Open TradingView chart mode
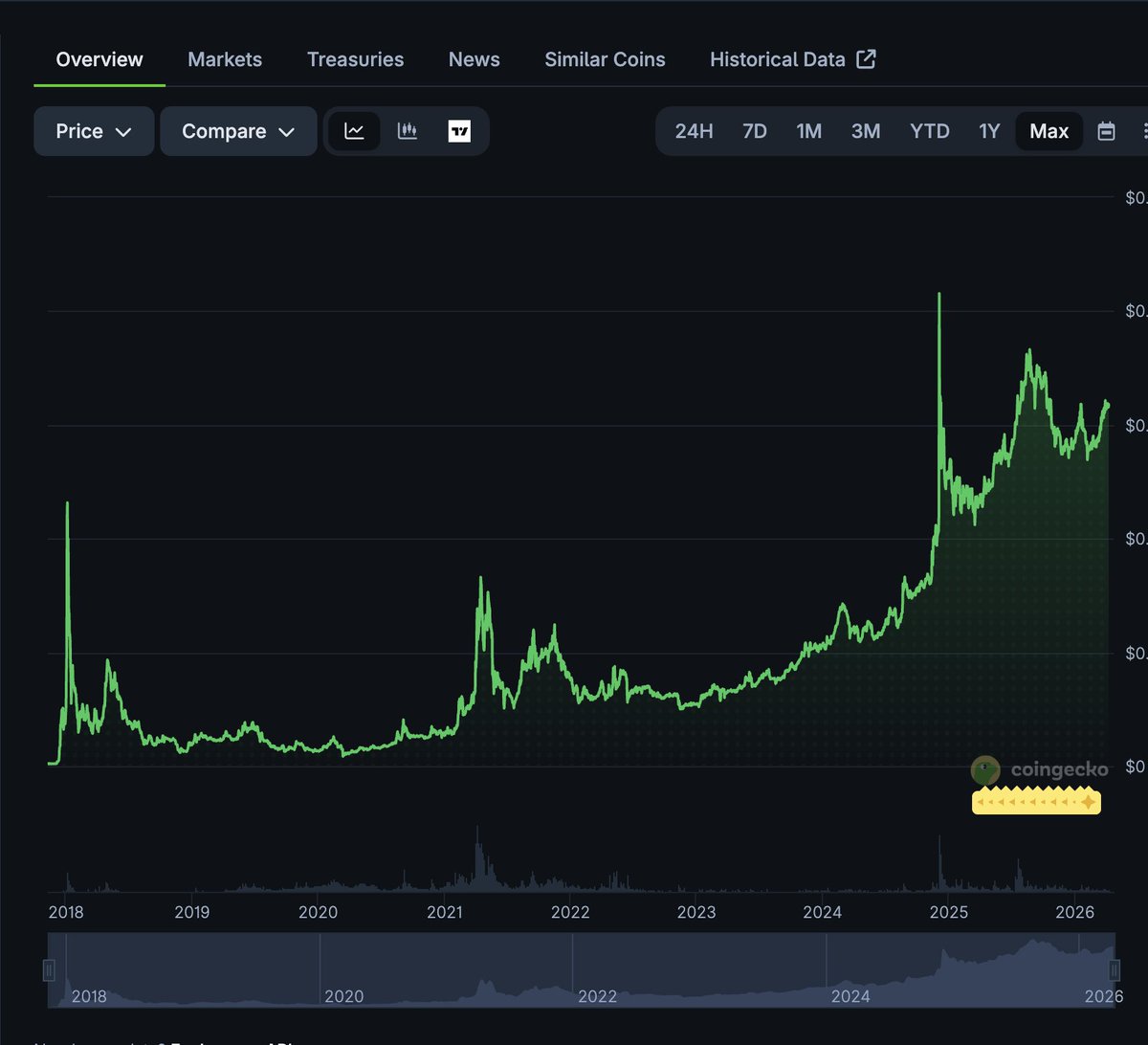Image resolution: width=1148 pixels, height=1045 pixels. [x=459, y=131]
